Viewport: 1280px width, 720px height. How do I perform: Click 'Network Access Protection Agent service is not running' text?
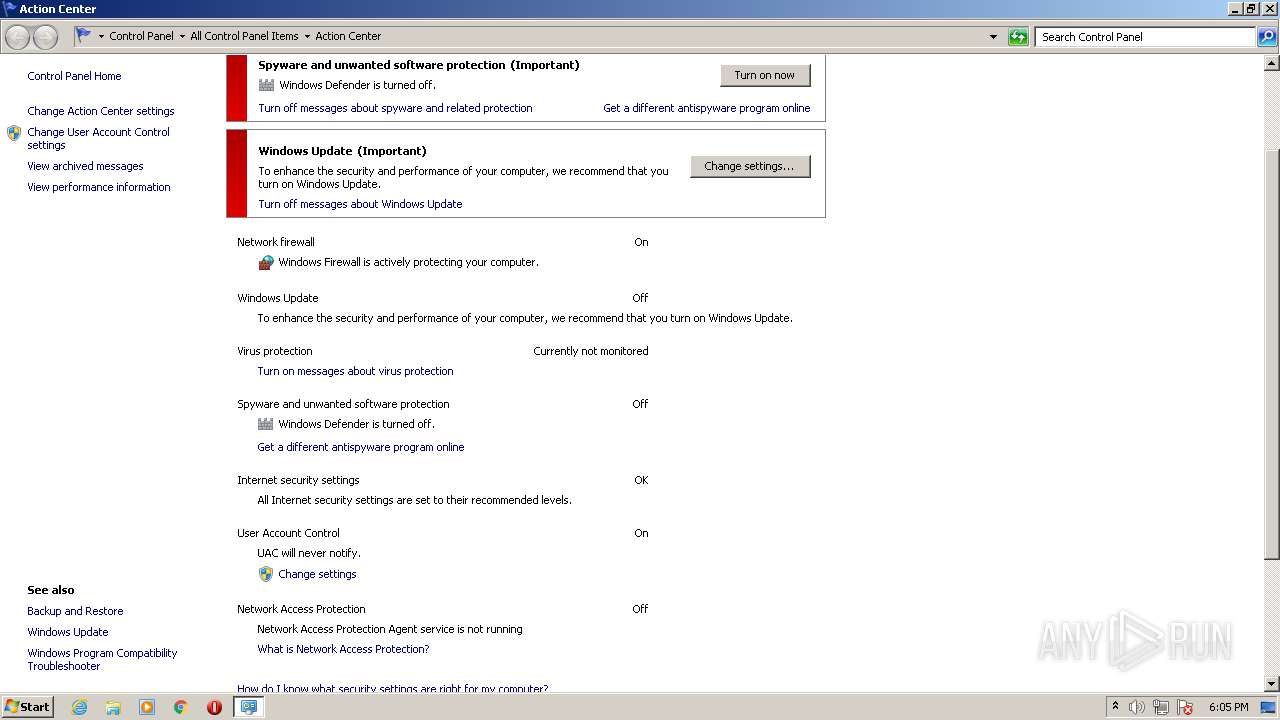click(390, 629)
